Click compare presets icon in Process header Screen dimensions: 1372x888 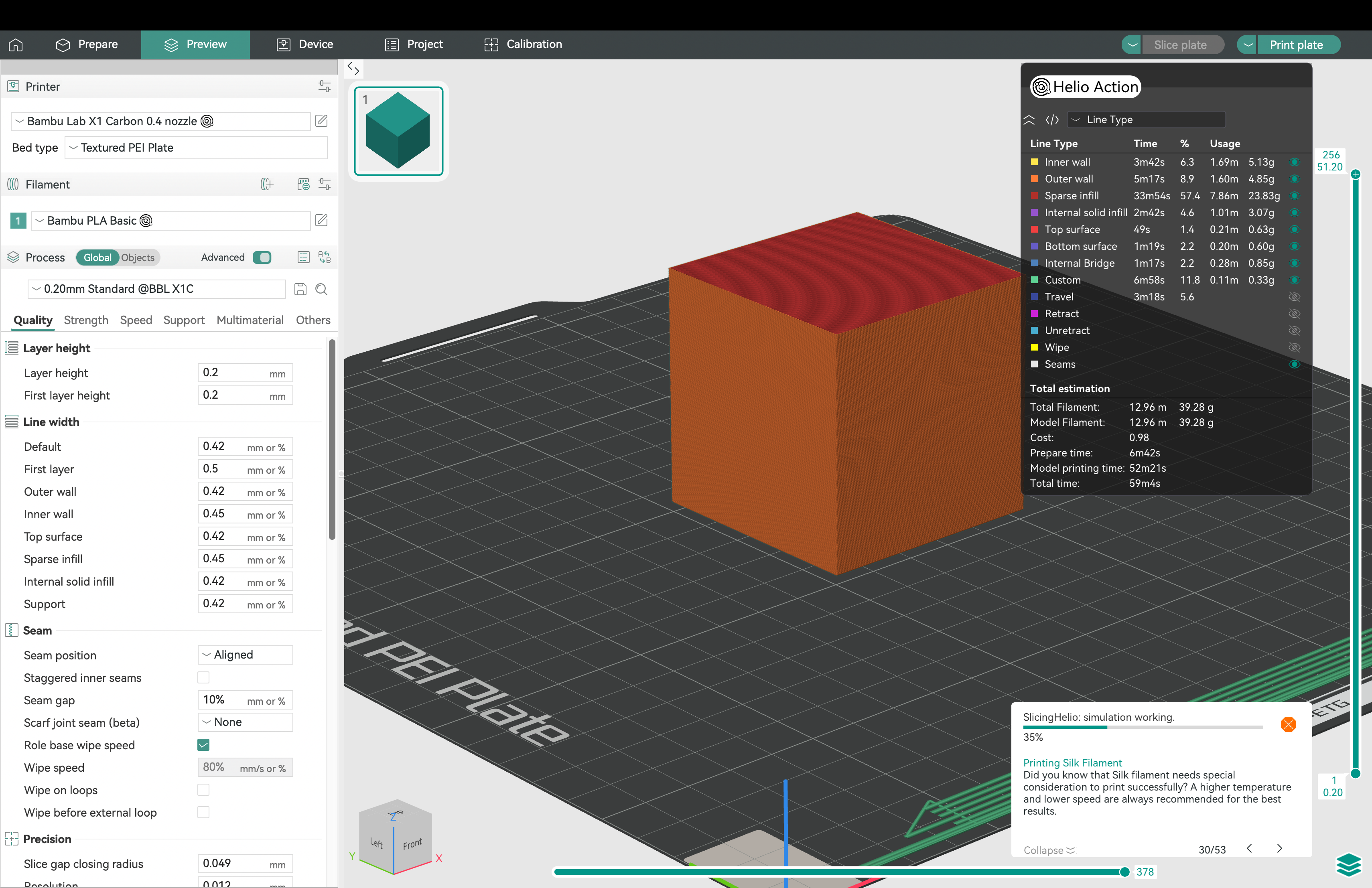324,257
